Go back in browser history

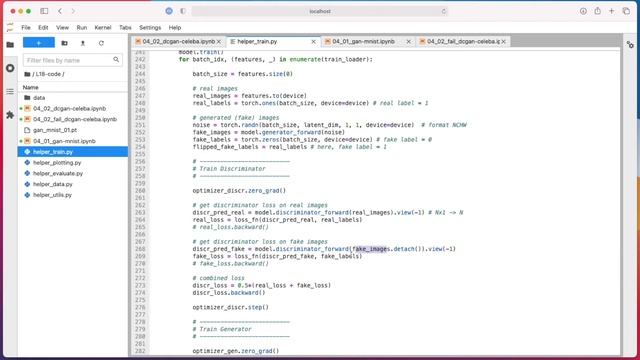pyautogui.click(x=60, y=11)
